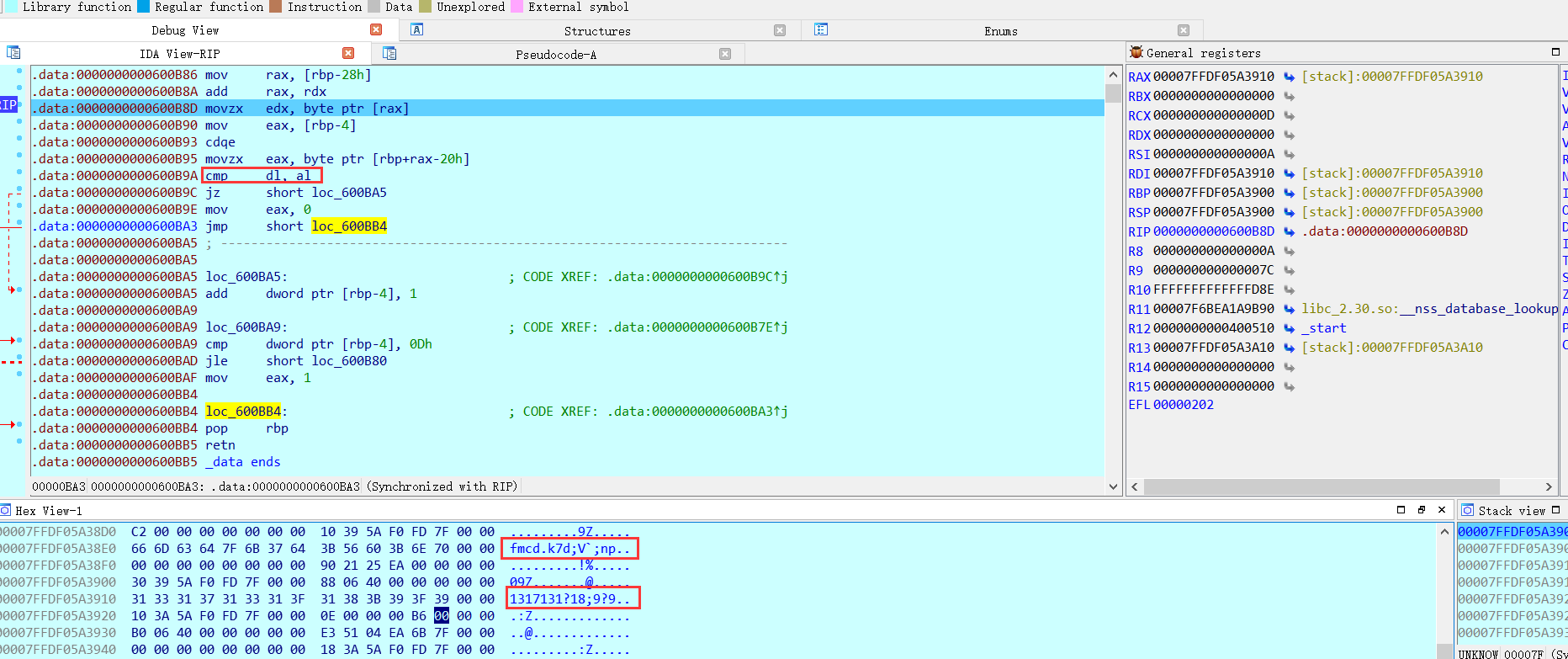
Task: Close the Hex View-1 panel
Action: pyautogui.click(x=1442, y=510)
